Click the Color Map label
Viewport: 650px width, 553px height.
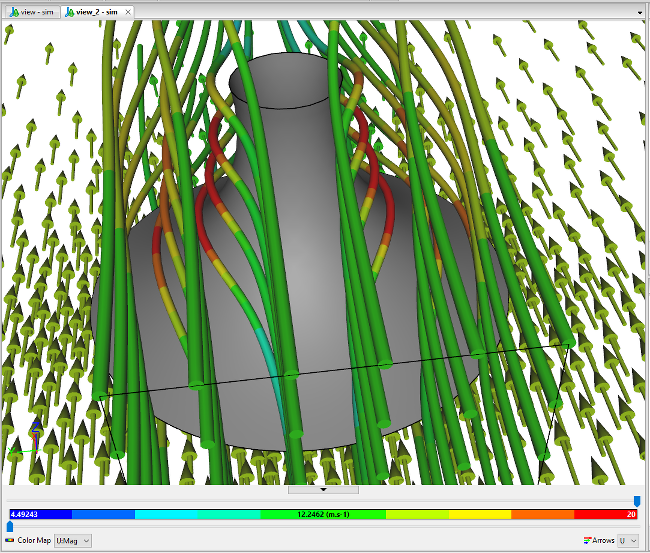pyautogui.click(x=34, y=540)
